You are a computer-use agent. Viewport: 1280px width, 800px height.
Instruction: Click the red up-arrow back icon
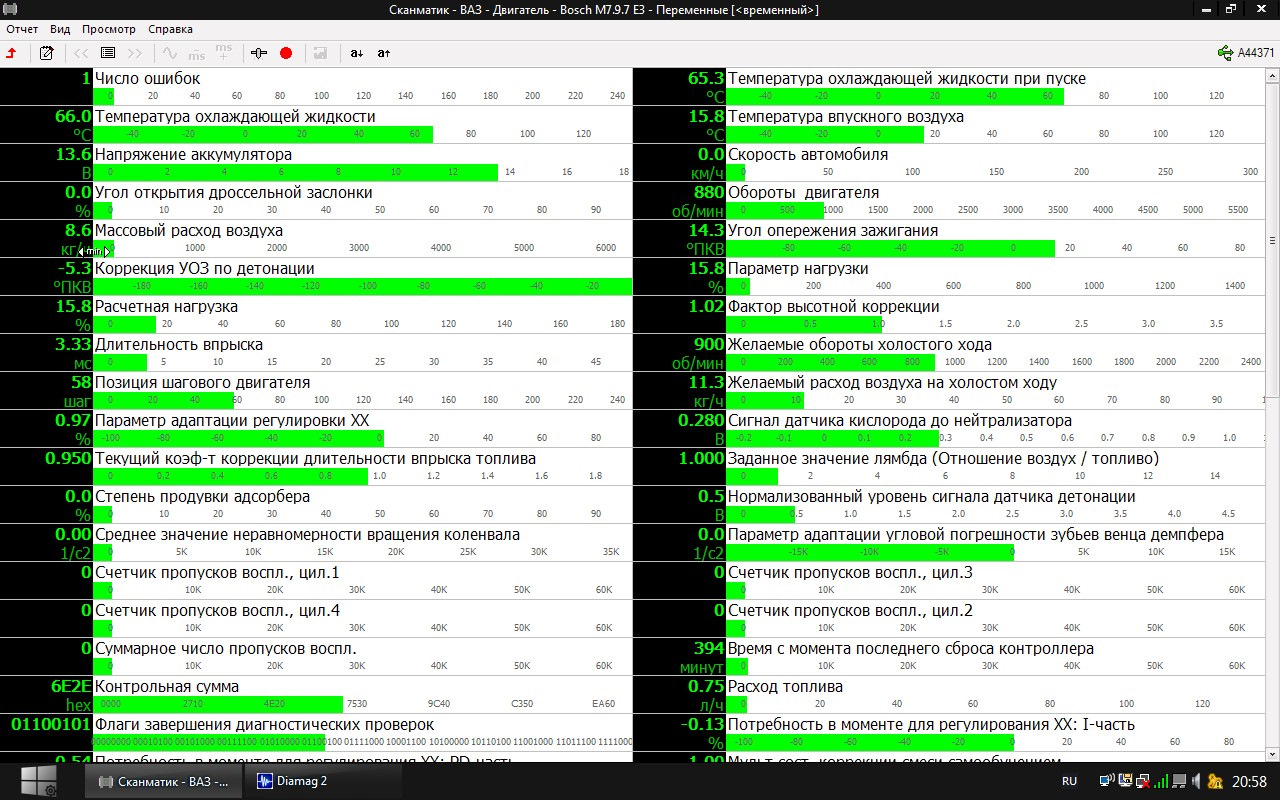pyautogui.click(x=12, y=53)
